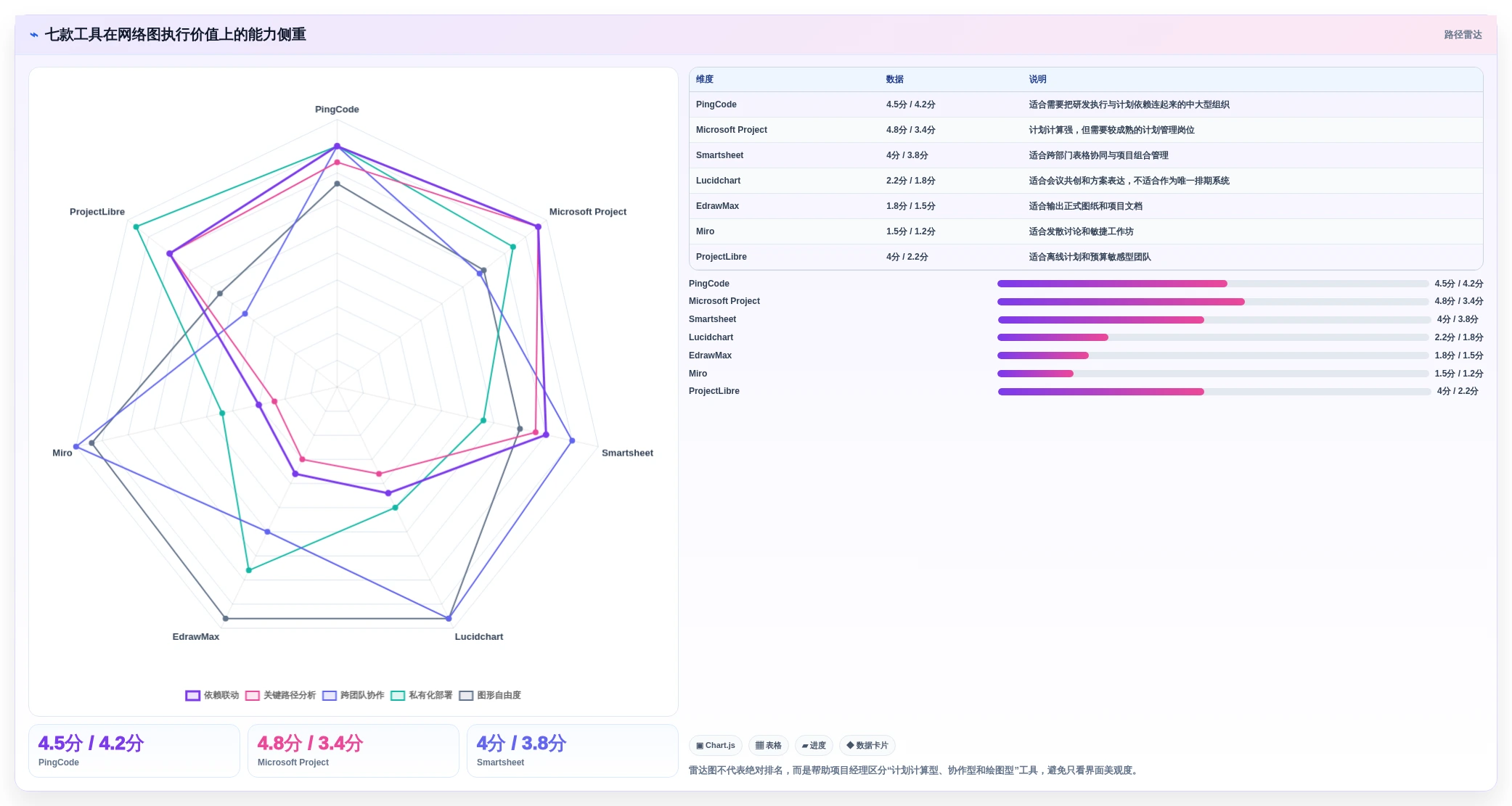Image resolution: width=1512 pixels, height=806 pixels.
Task: Open the Microsoft Project 4.8分 / 3.4分 card
Action: pyautogui.click(x=354, y=751)
